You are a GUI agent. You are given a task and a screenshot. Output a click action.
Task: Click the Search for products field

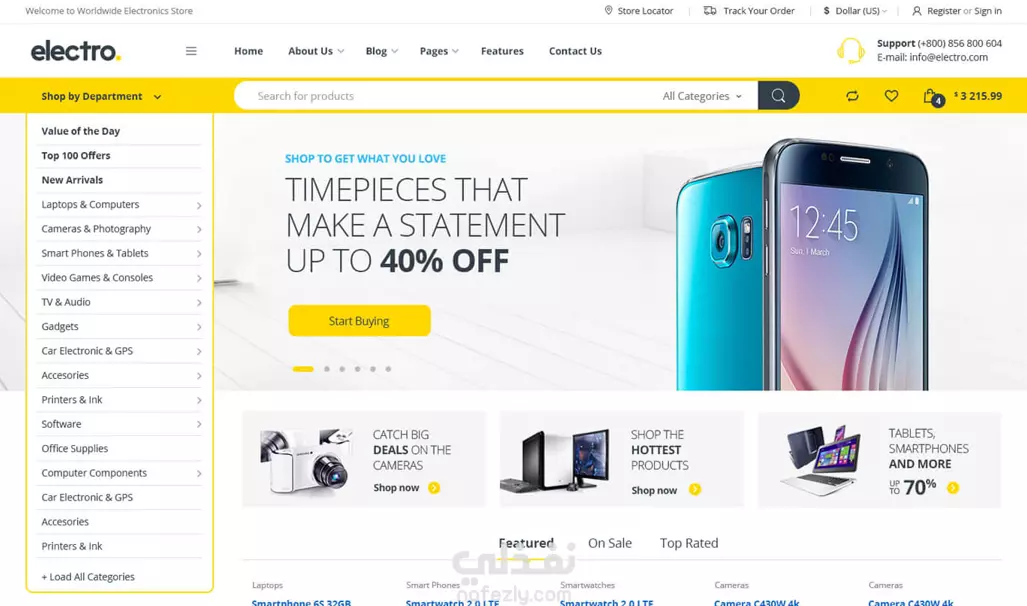(445, 96)
